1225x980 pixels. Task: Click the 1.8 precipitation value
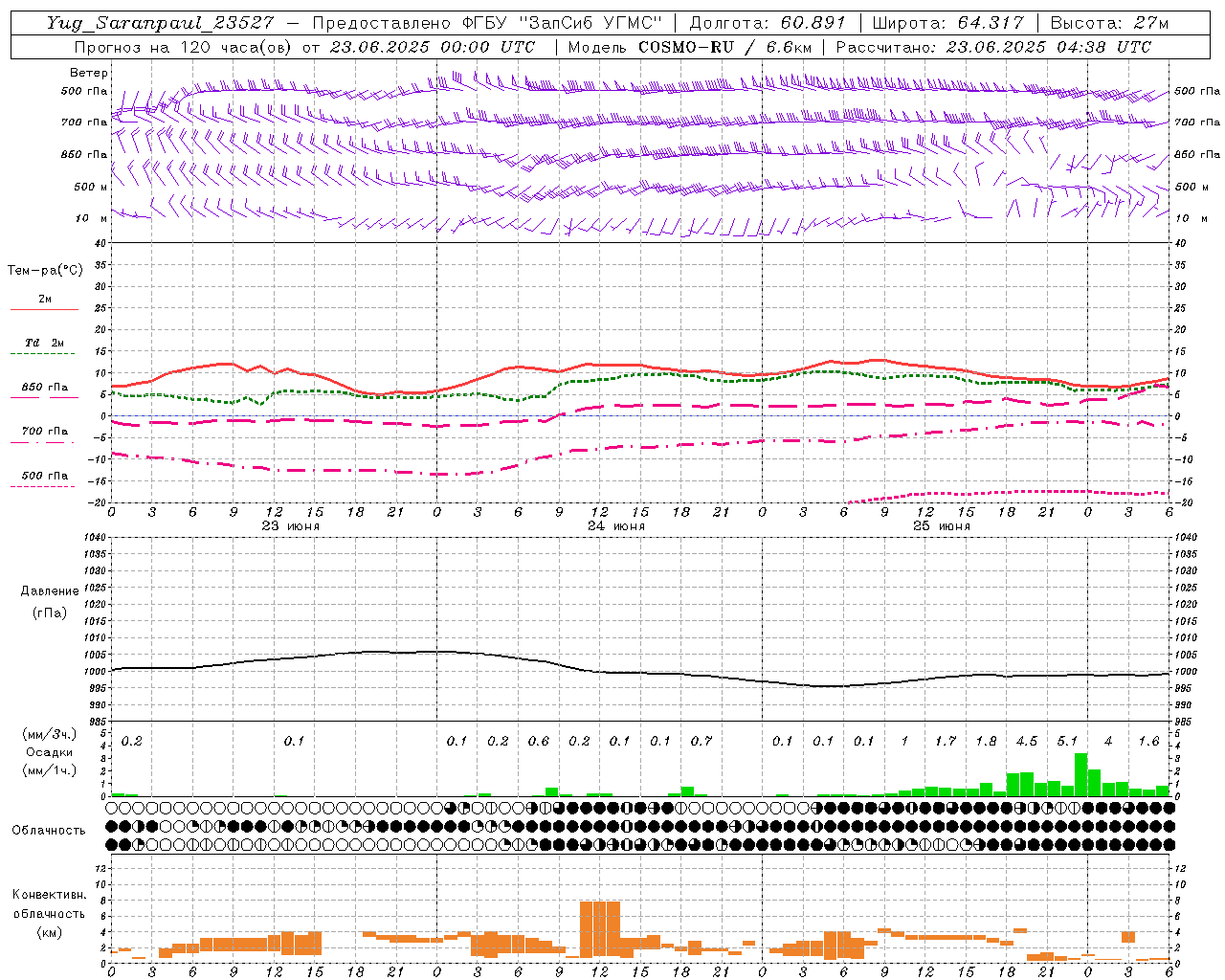(x=986, y=741)
